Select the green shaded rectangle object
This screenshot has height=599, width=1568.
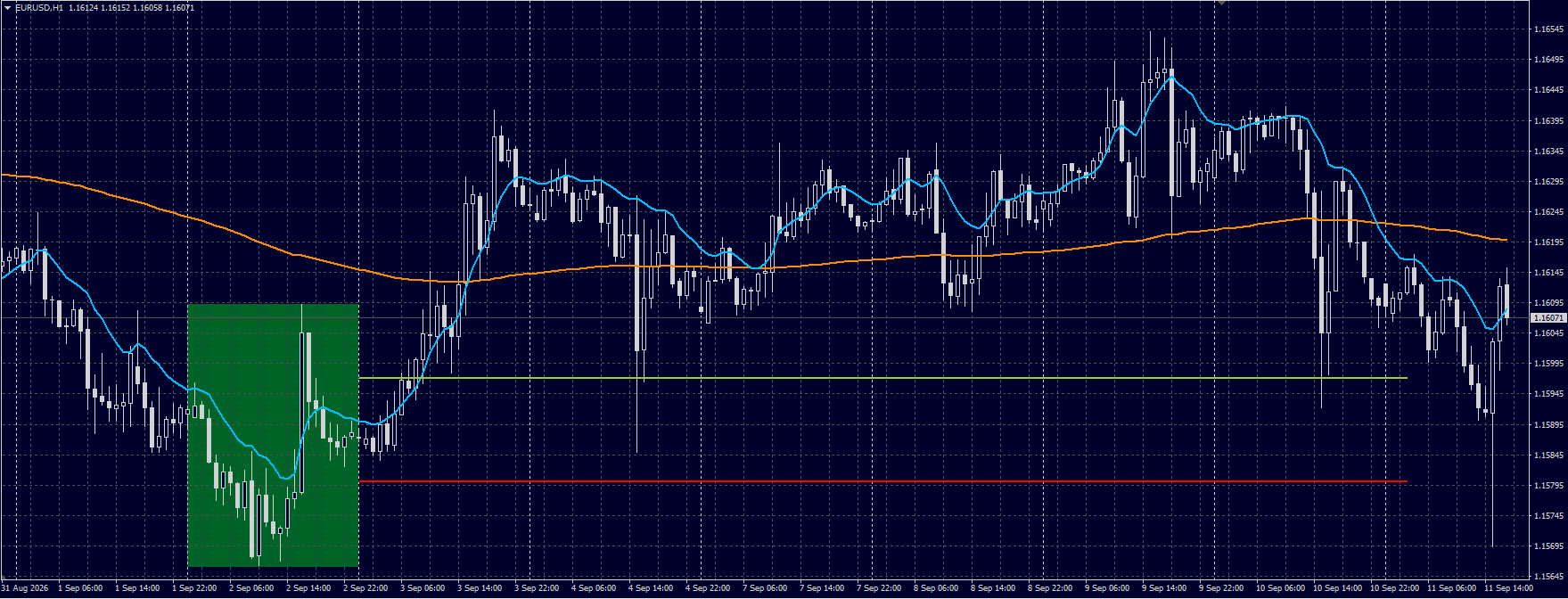273,435
